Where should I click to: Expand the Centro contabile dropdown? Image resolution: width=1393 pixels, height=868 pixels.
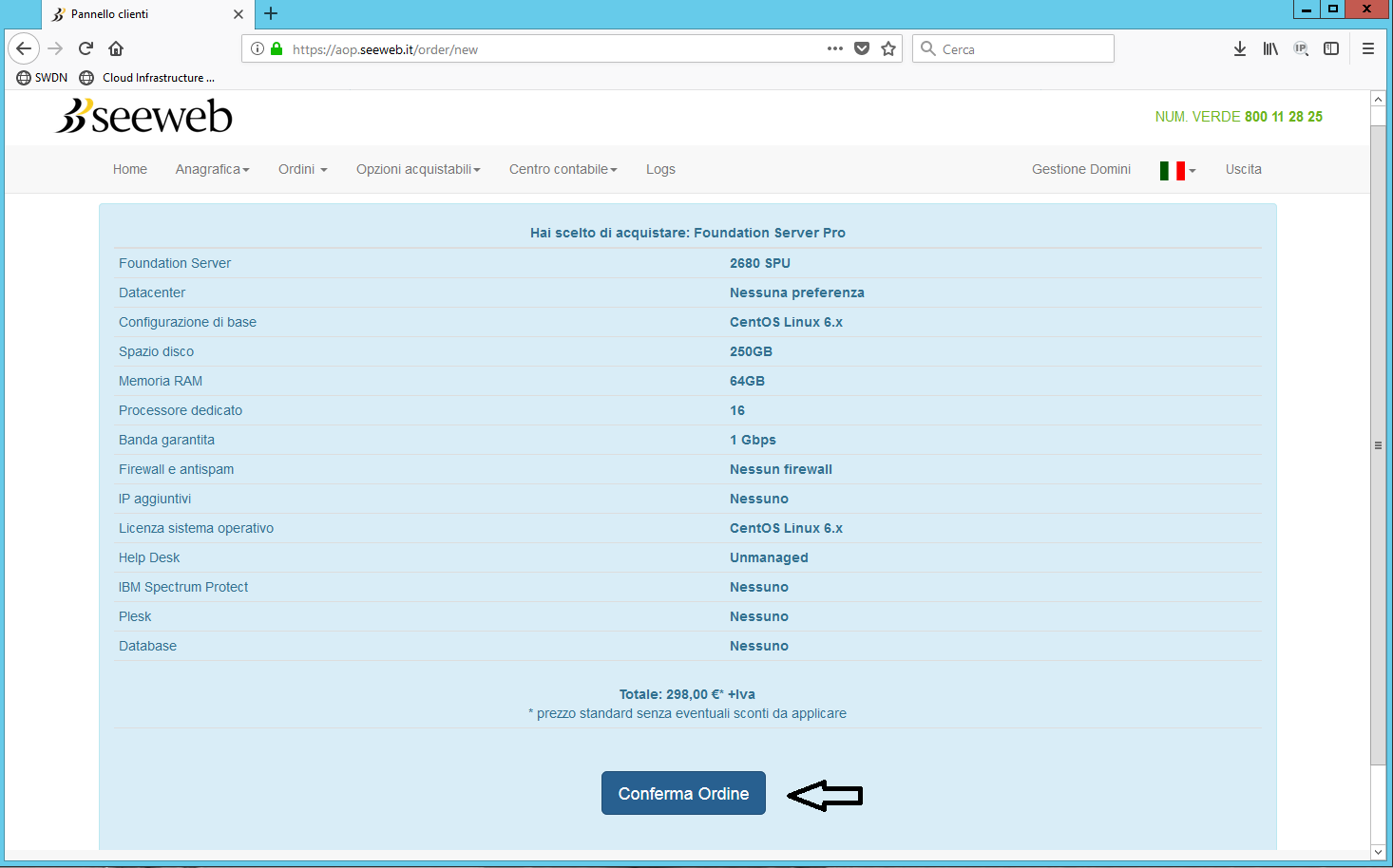pyautogui.click(x=563, y=169)
